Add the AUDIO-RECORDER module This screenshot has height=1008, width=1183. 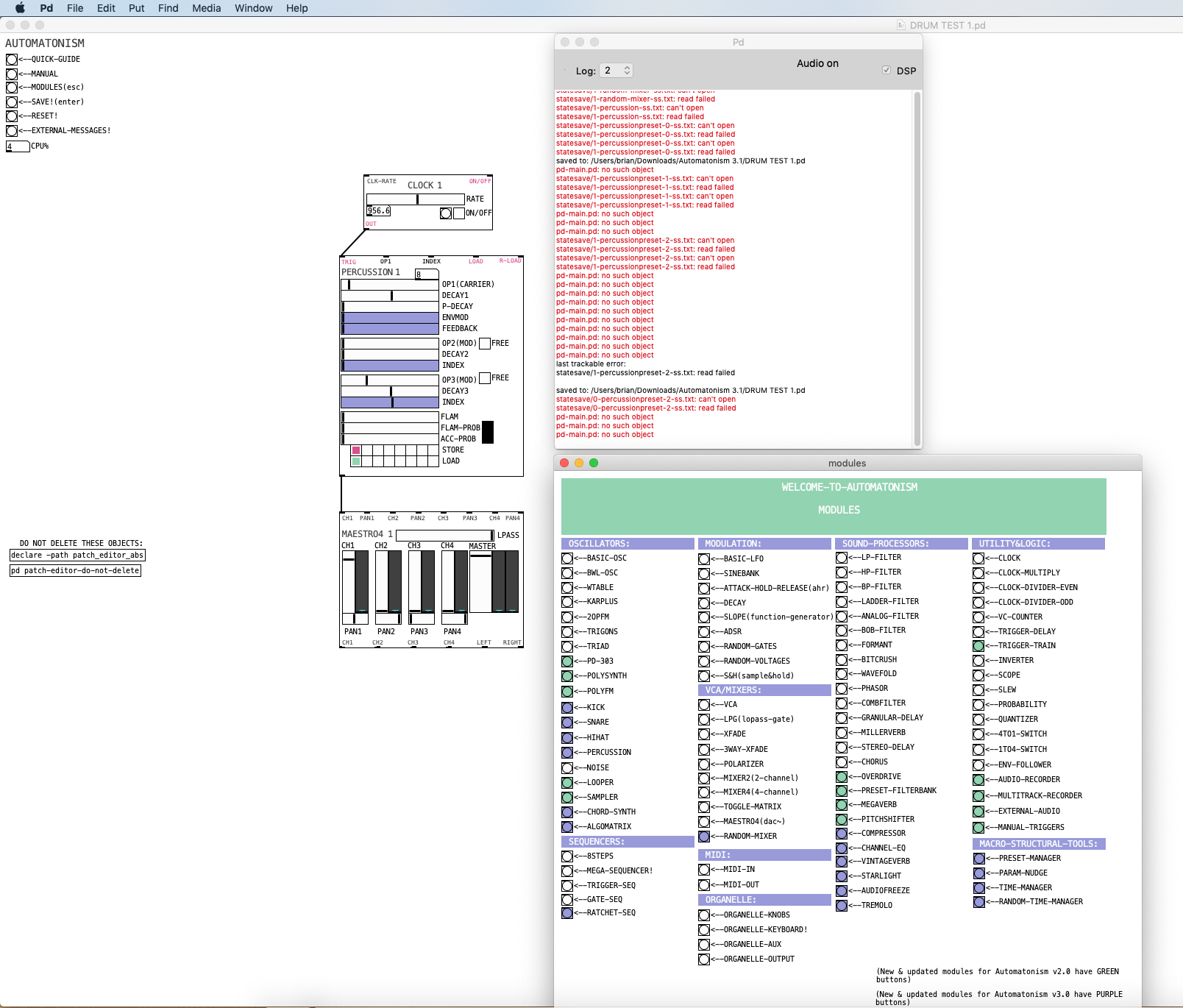(x=978, y=780)
